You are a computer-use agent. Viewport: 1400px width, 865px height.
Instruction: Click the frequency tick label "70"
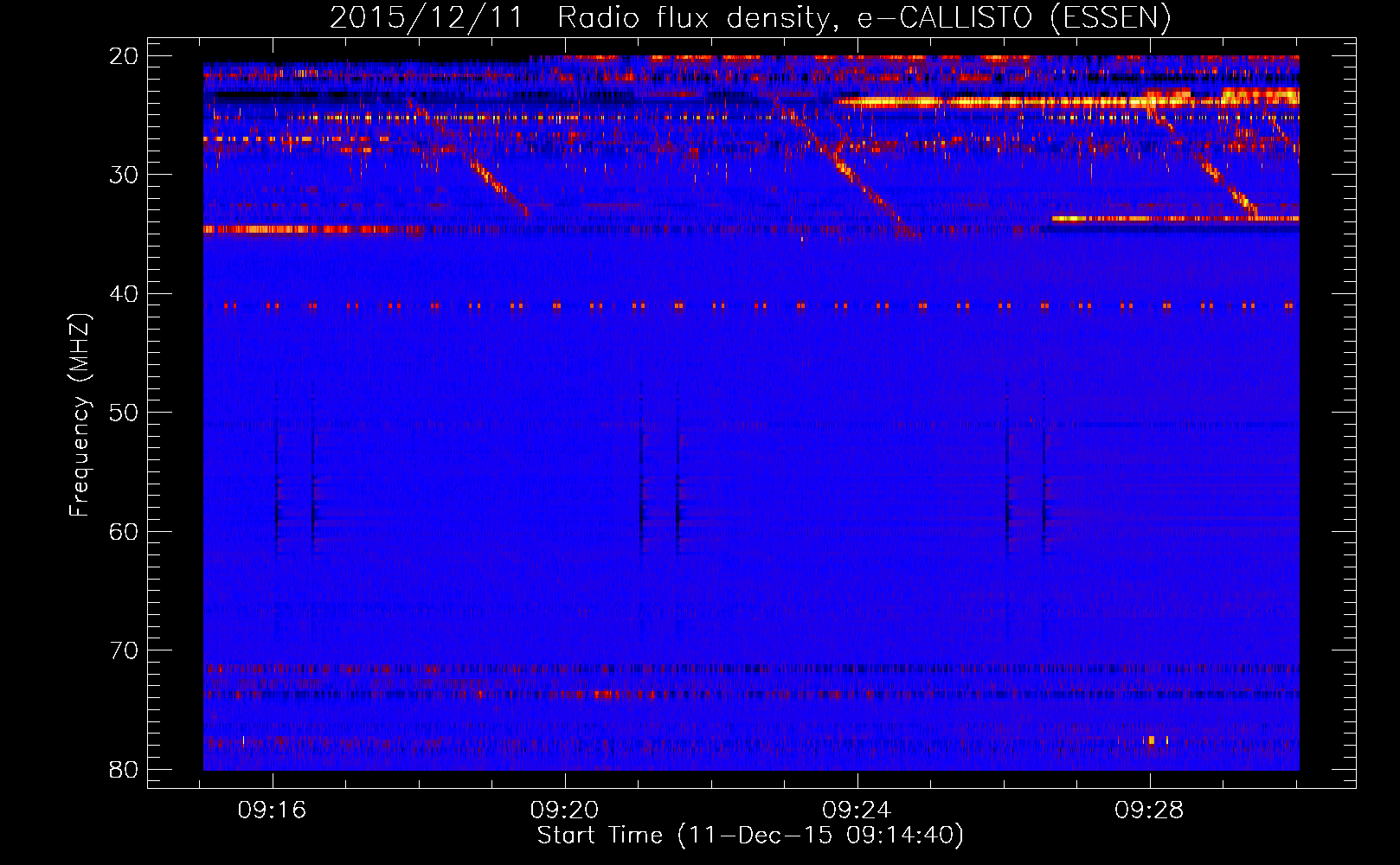(x=125, y=650)
